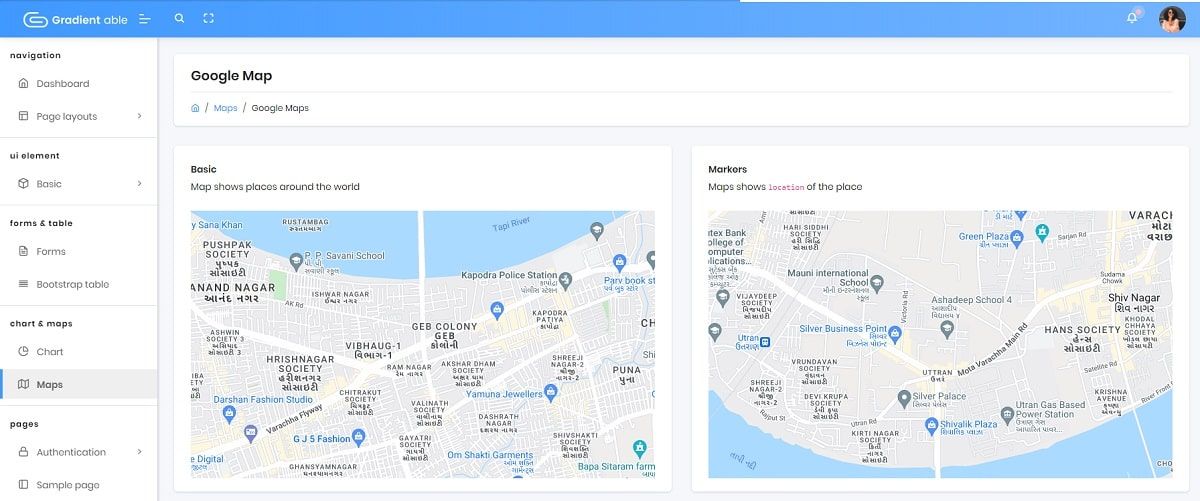
Task: Click the Sample page icon
Action: point(24,485)
